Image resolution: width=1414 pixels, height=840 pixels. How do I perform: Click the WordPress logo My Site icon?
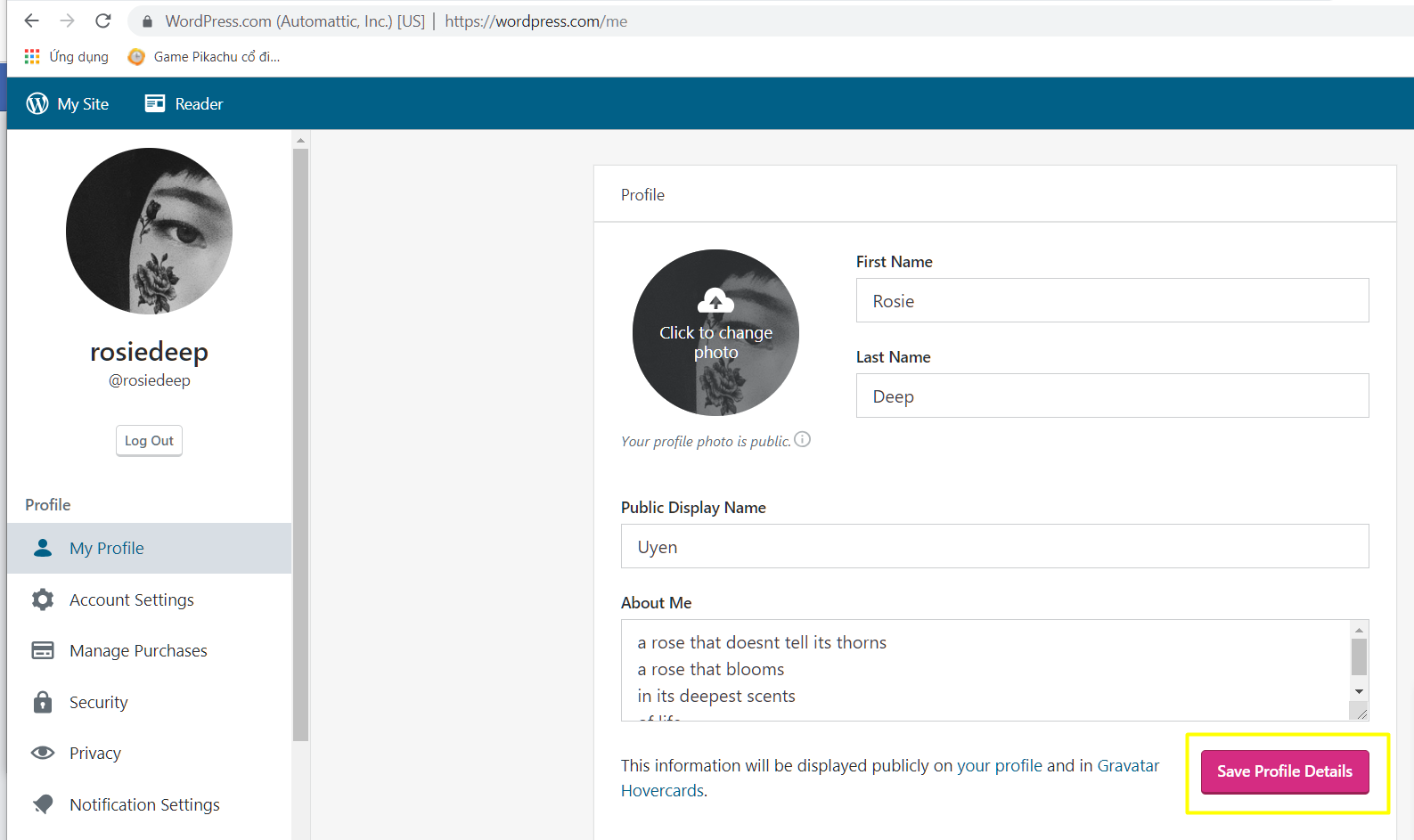tap(37, 103)
